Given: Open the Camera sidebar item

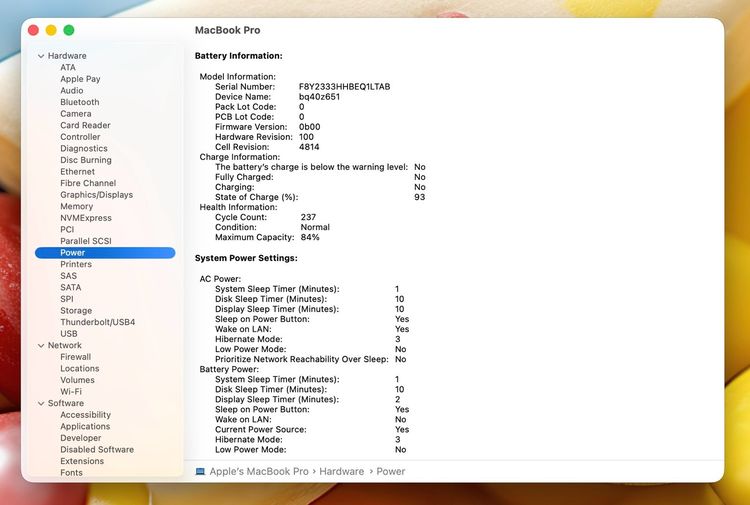Looking at the screenshot, I should pyautogui.click(x=76, y=114).
